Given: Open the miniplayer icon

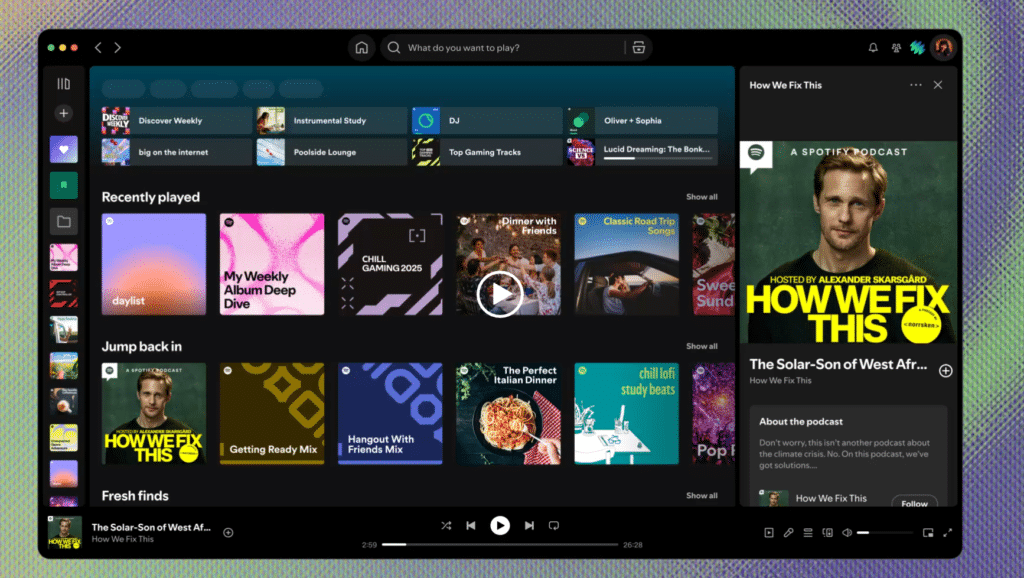Looking at the screenshot, I should click(928, 533).
